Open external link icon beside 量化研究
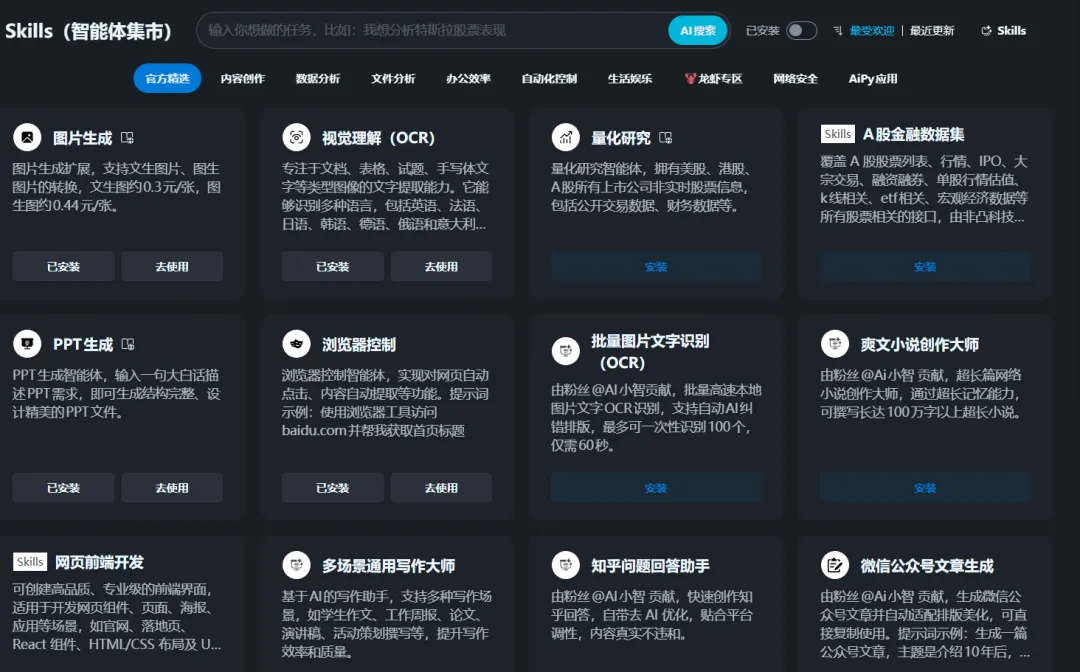The height and width of the screenshot is (672, 1080). (665, 138)
